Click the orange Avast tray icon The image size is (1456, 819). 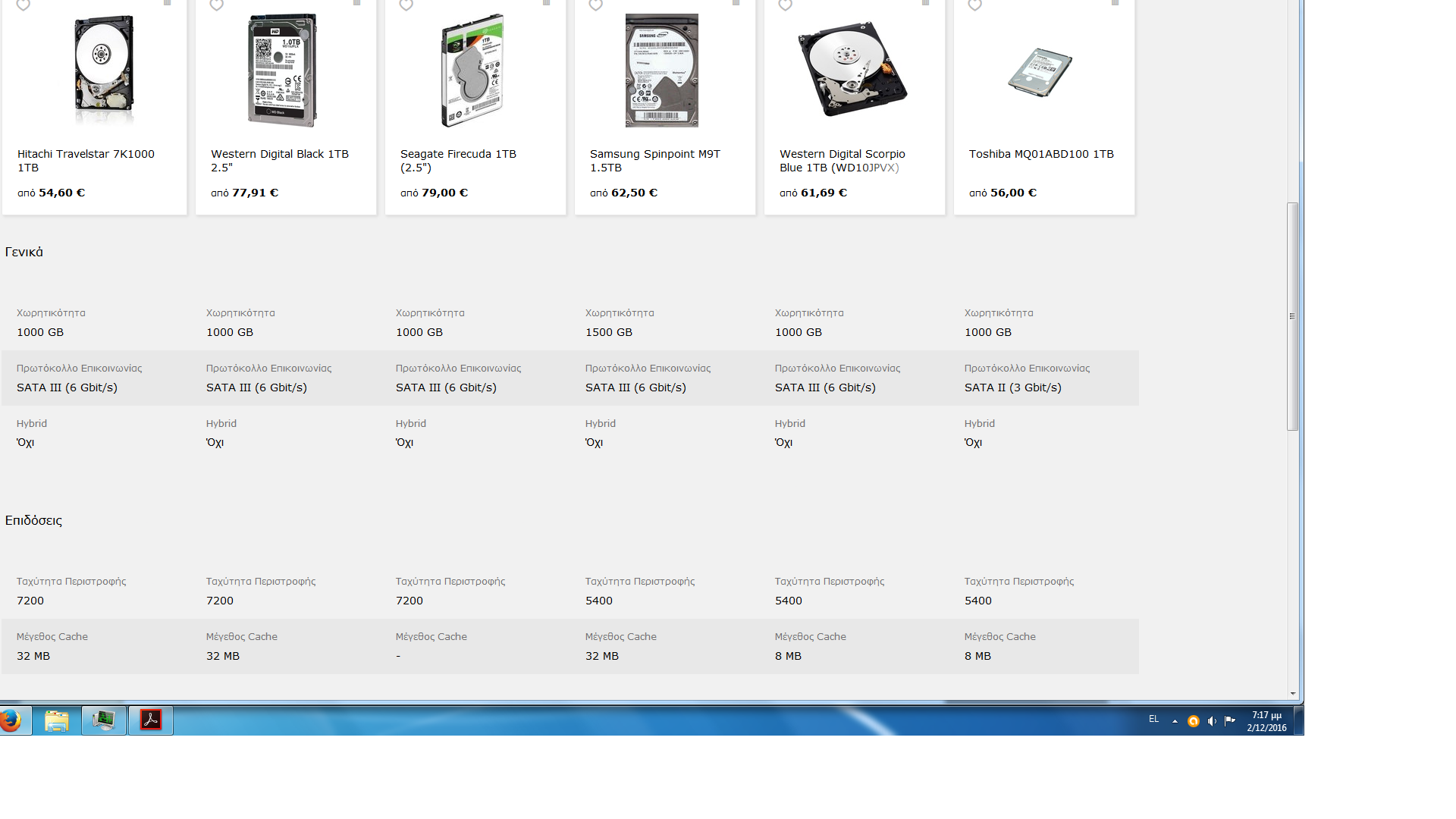coord(1193,721)
